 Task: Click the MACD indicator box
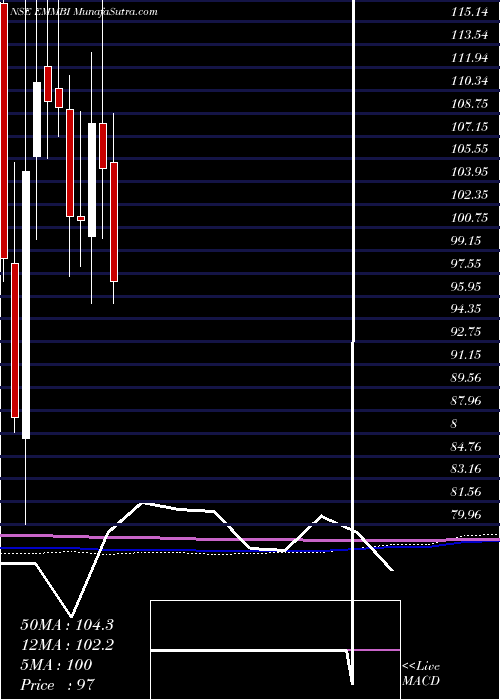[275, 650]
